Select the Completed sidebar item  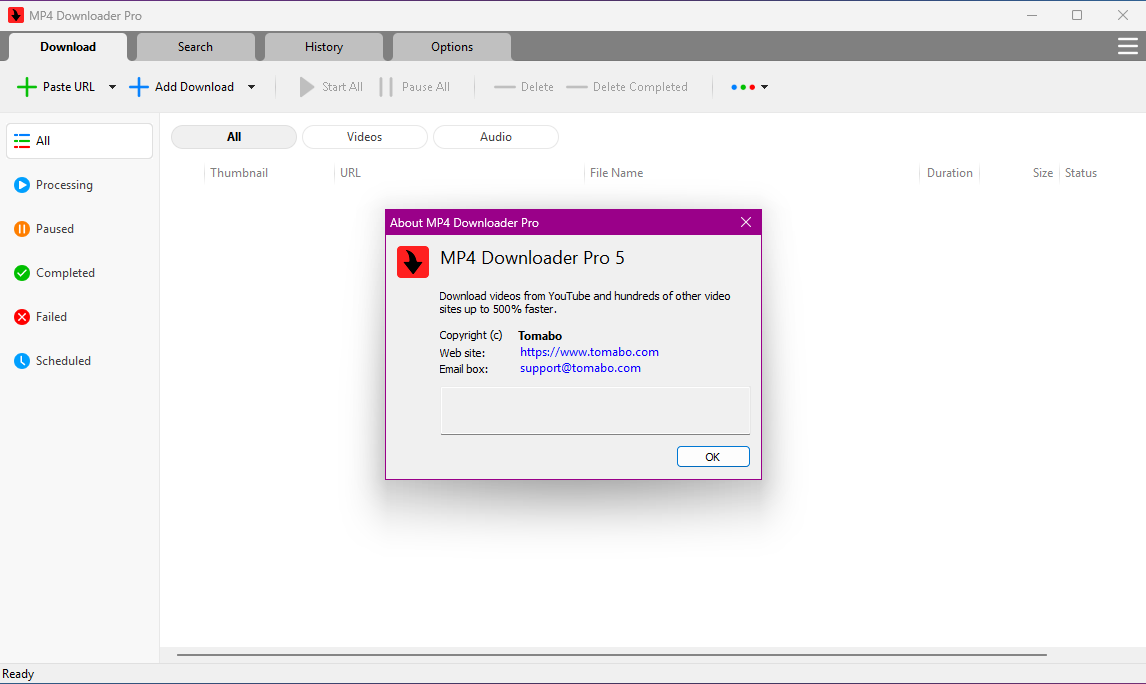point(79,273)
